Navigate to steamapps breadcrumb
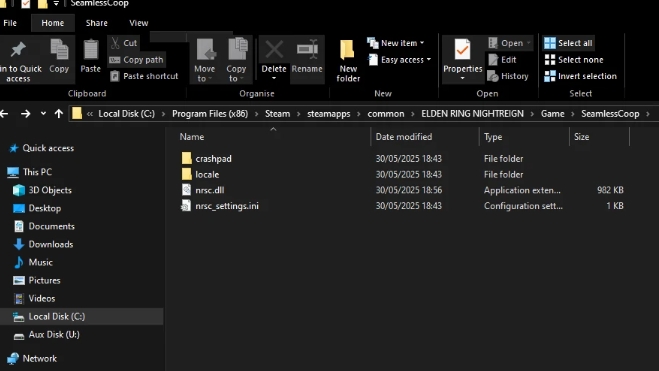Image resolution: width=659 pixels, height=371 pixels. 329,114
